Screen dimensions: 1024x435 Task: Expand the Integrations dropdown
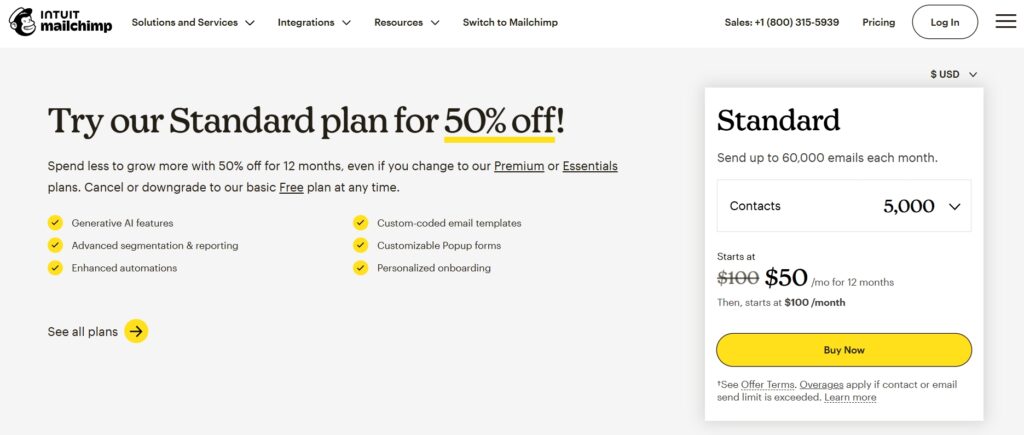point(314,22)
